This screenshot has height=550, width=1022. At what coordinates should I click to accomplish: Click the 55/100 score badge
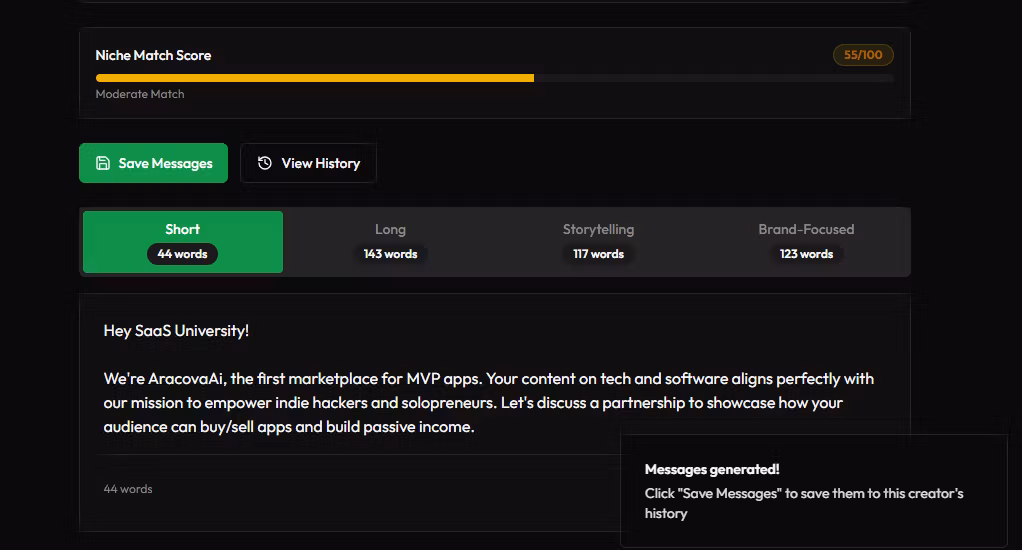[x=863, y=55]
